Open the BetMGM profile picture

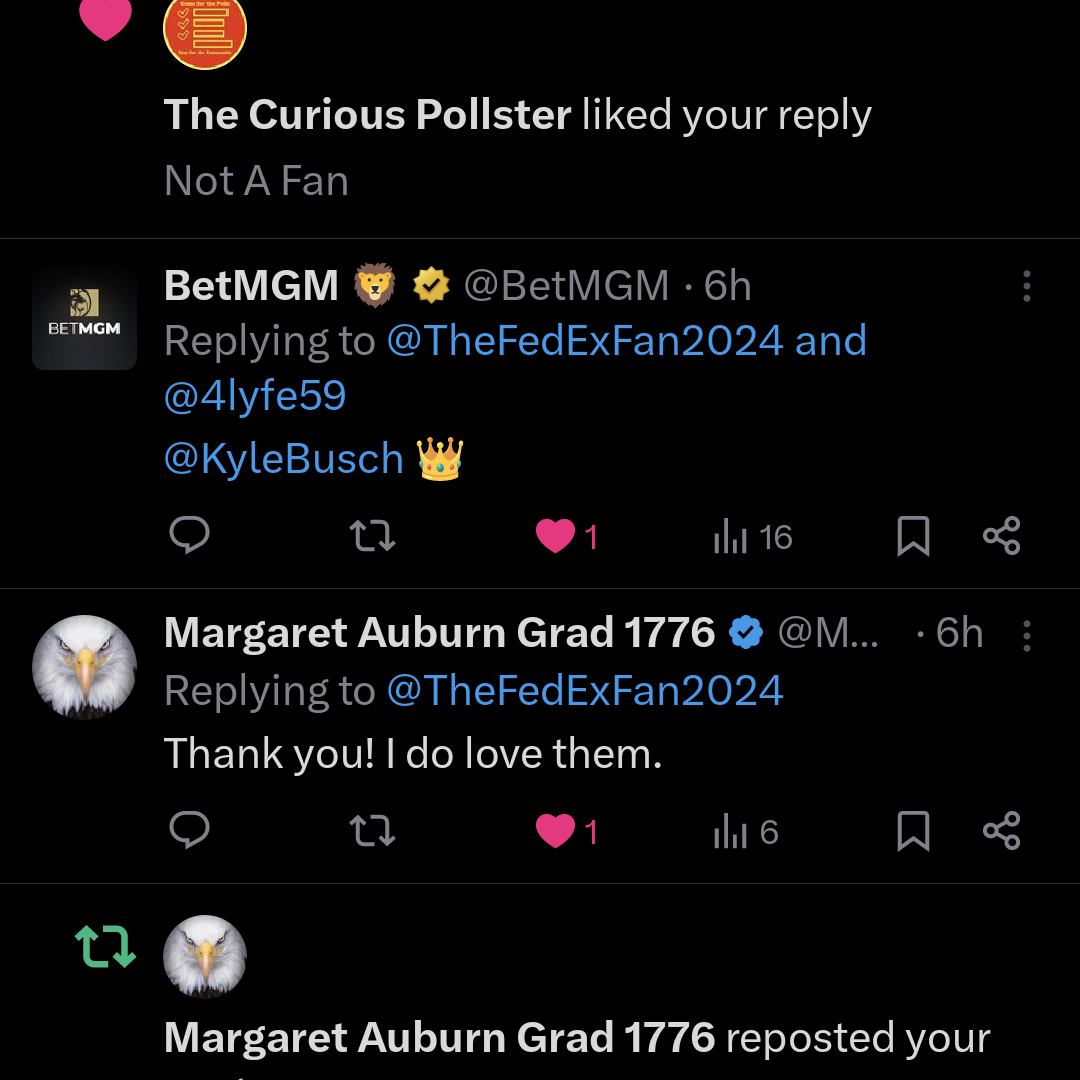[x=84, y=318]
